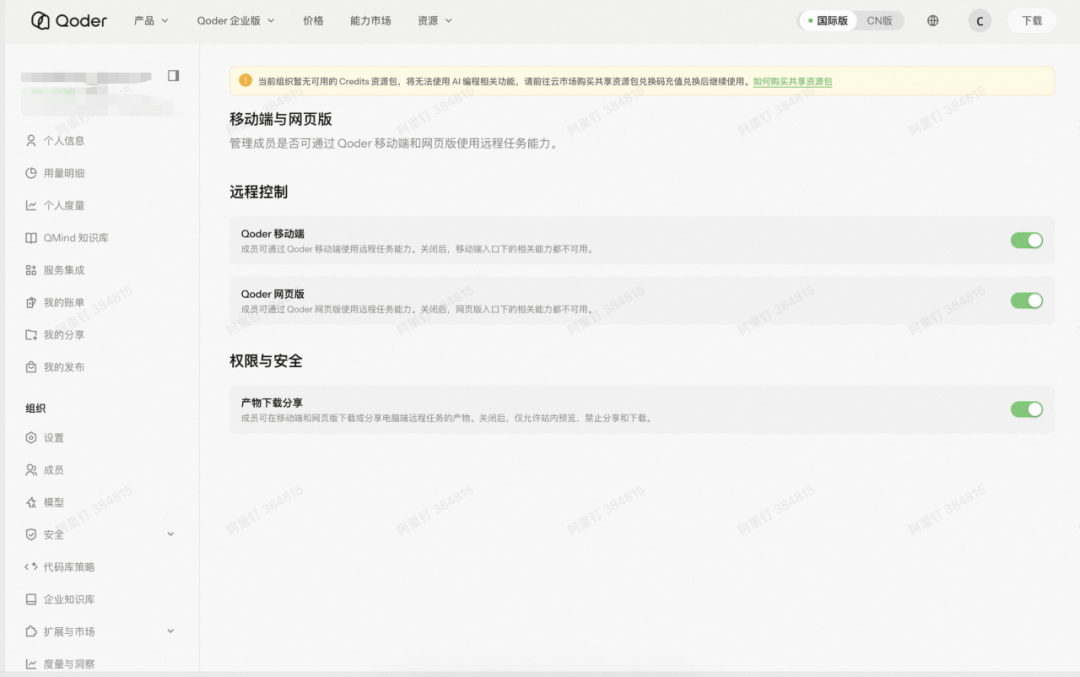The width and height of the screenshot is (1080, 677).
Task: Click the Qoder logo icon
Action: pyautogui.click(x=41, y=21)
